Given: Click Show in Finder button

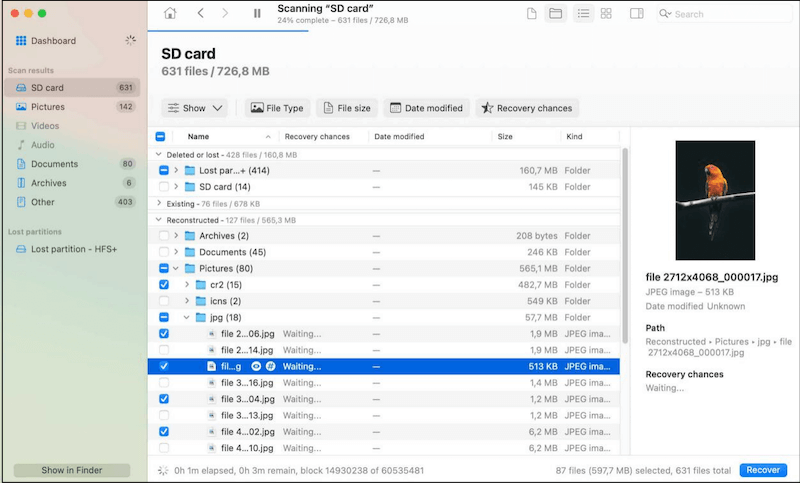Looking at the screenshot, I should (72, 470).
